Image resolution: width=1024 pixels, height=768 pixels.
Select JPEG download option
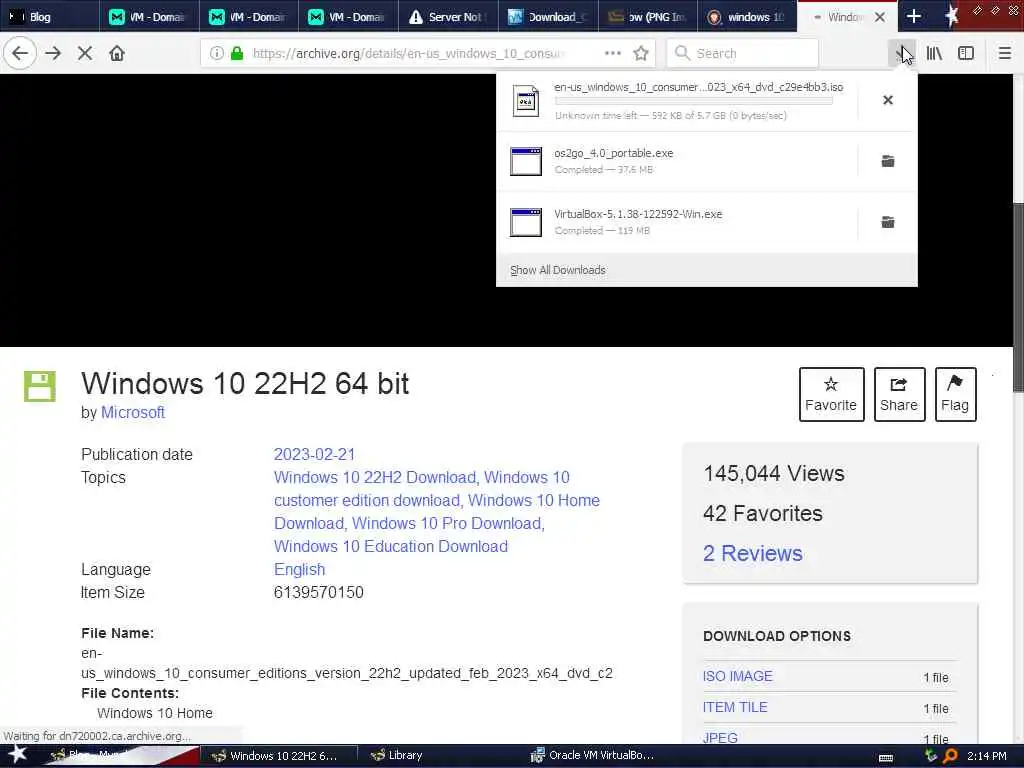coord(720,738)
